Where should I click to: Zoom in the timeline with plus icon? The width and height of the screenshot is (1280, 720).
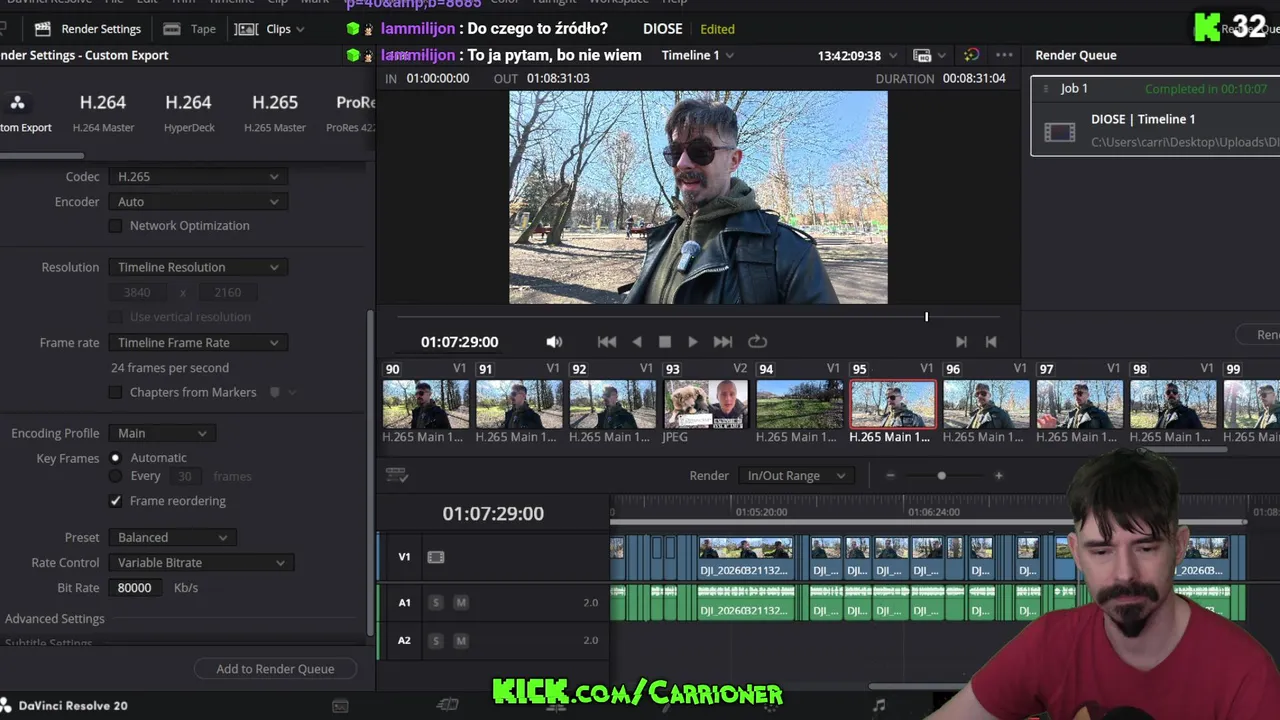tap(998, 476)
